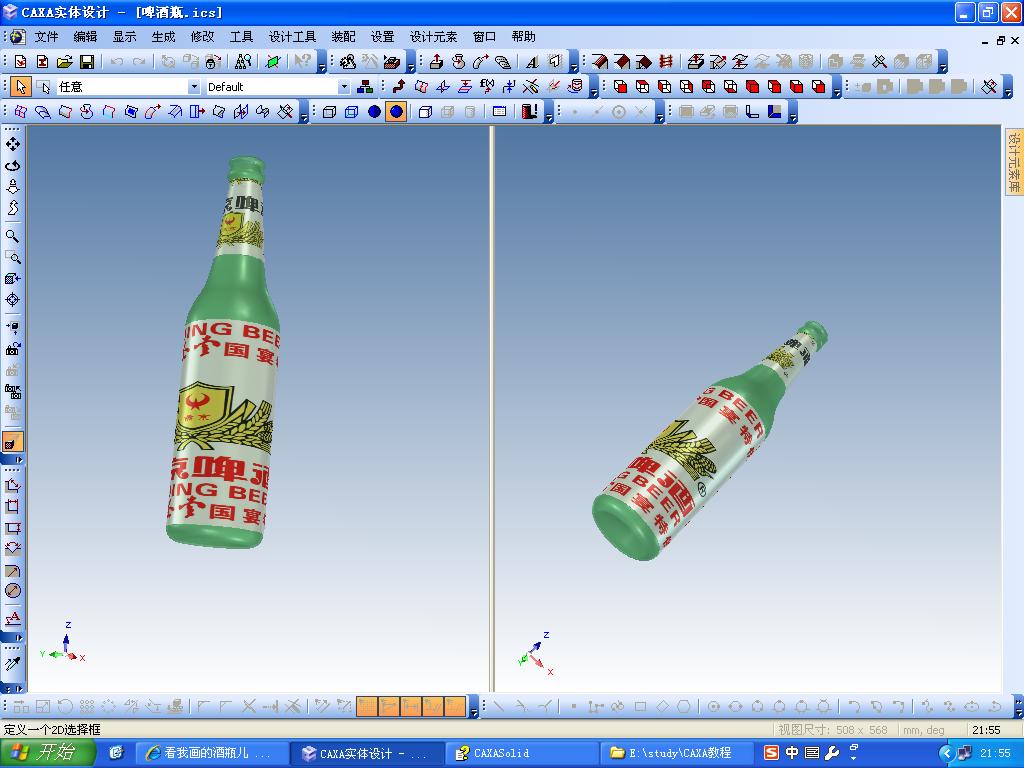Viewport: 1024px width, 768px height.
Task: Select the Zoom window tool
Action: pos(12,257)
